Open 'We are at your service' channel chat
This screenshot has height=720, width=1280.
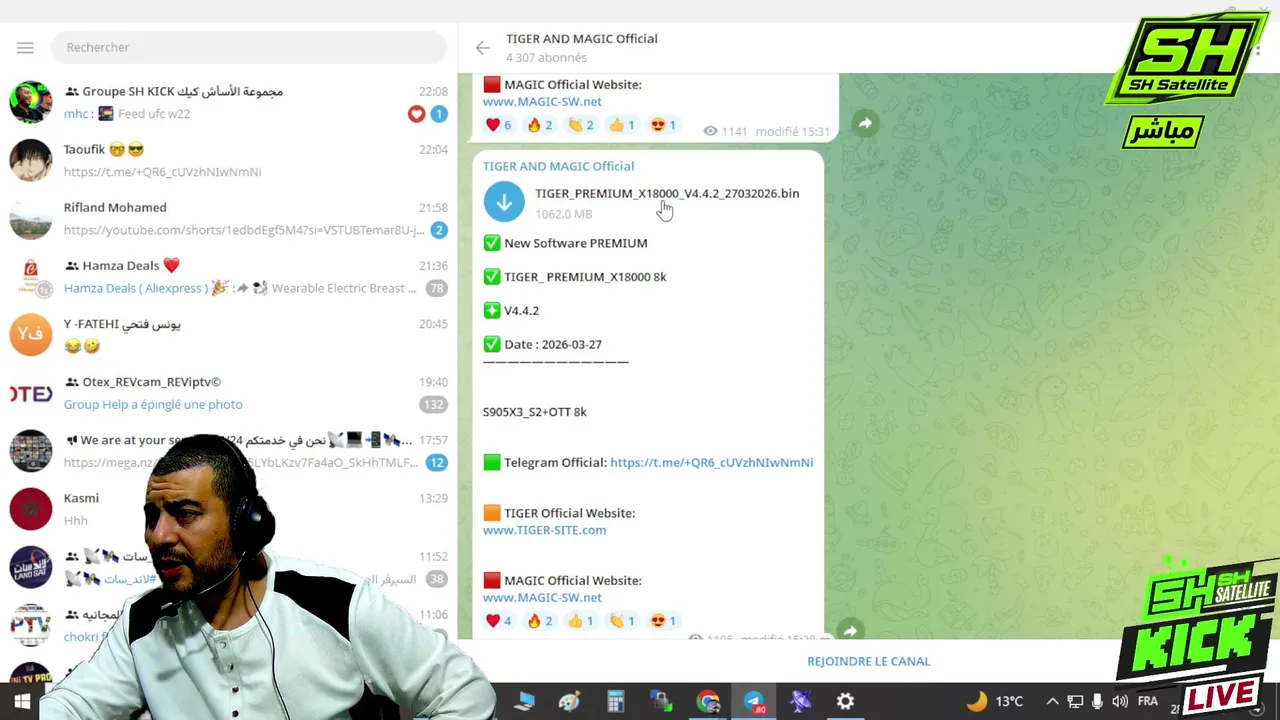click(x=229, y=450)
